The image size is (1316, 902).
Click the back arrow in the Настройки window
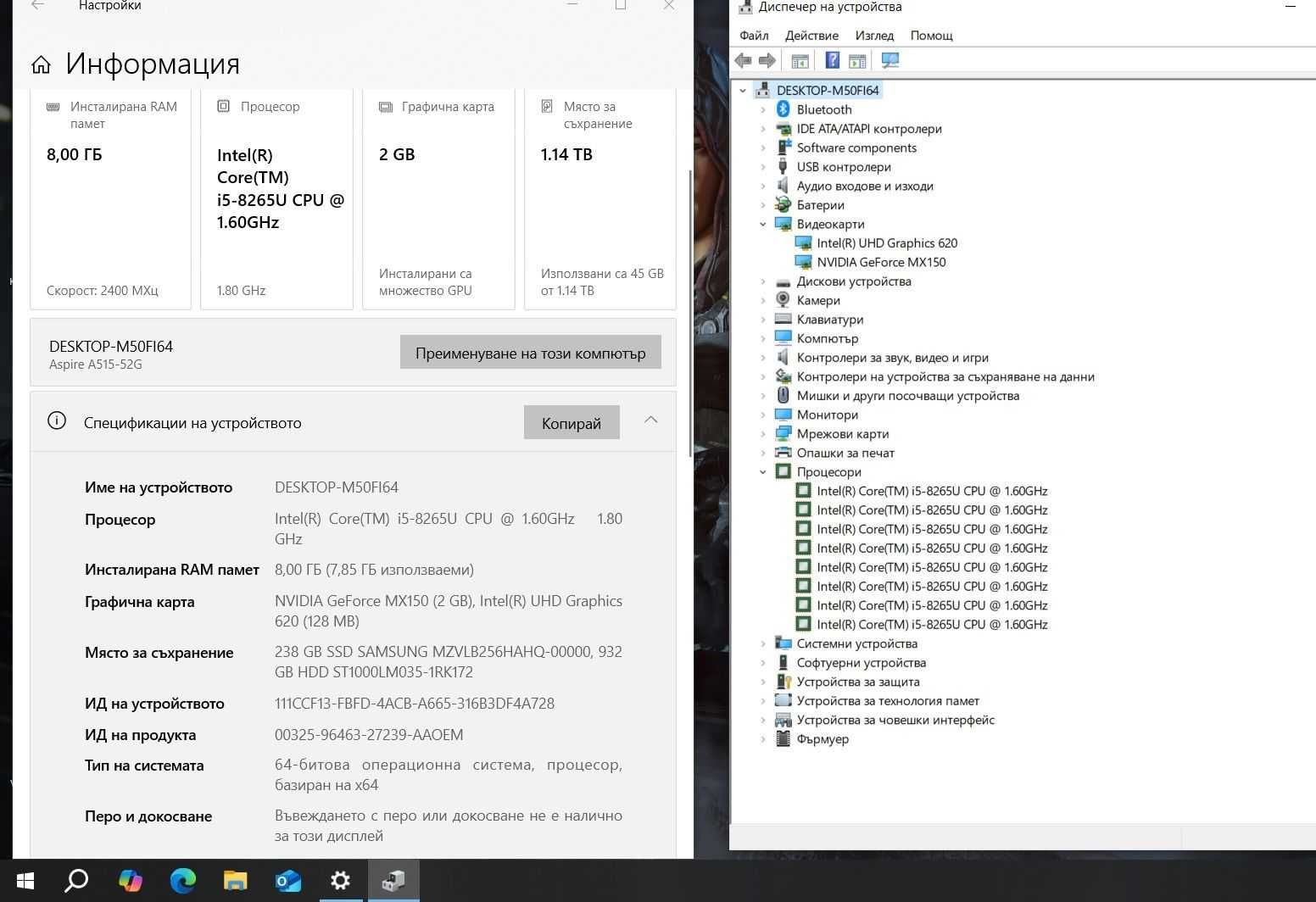coord(37,5)
